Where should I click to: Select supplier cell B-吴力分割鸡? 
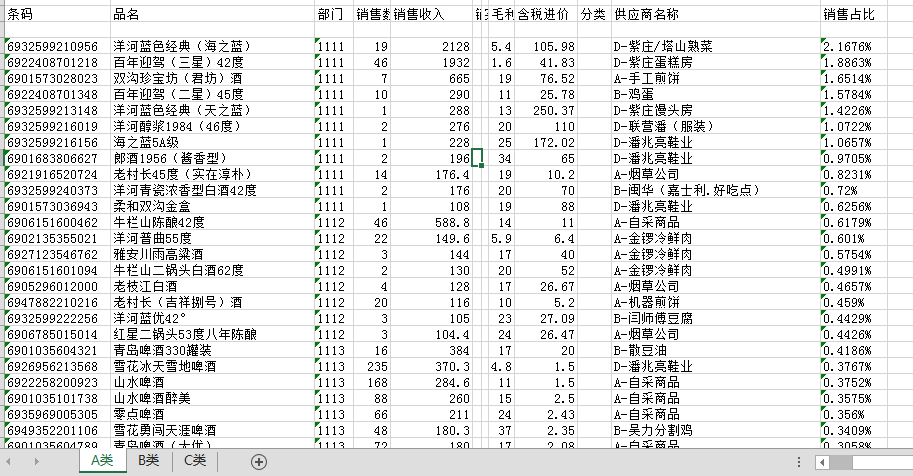[x=716, y=431]
